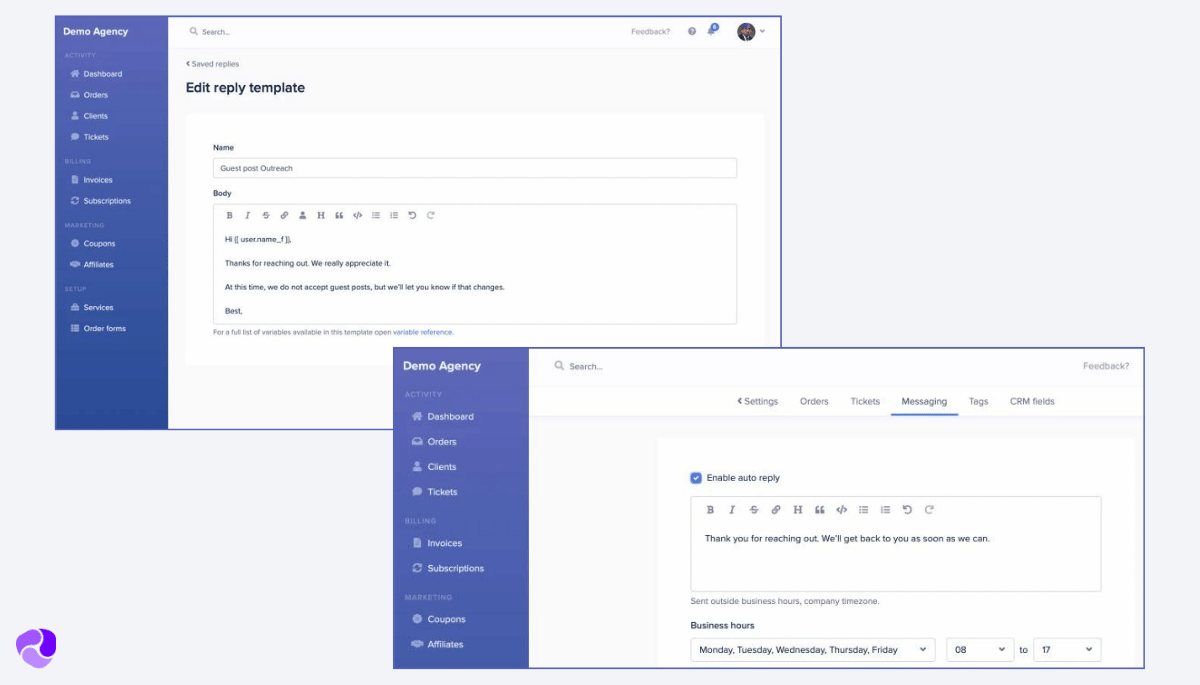This screenshot has width=1200, height=685.
Task: Create numbered list in reply template body editor
Action: point(394,215)
